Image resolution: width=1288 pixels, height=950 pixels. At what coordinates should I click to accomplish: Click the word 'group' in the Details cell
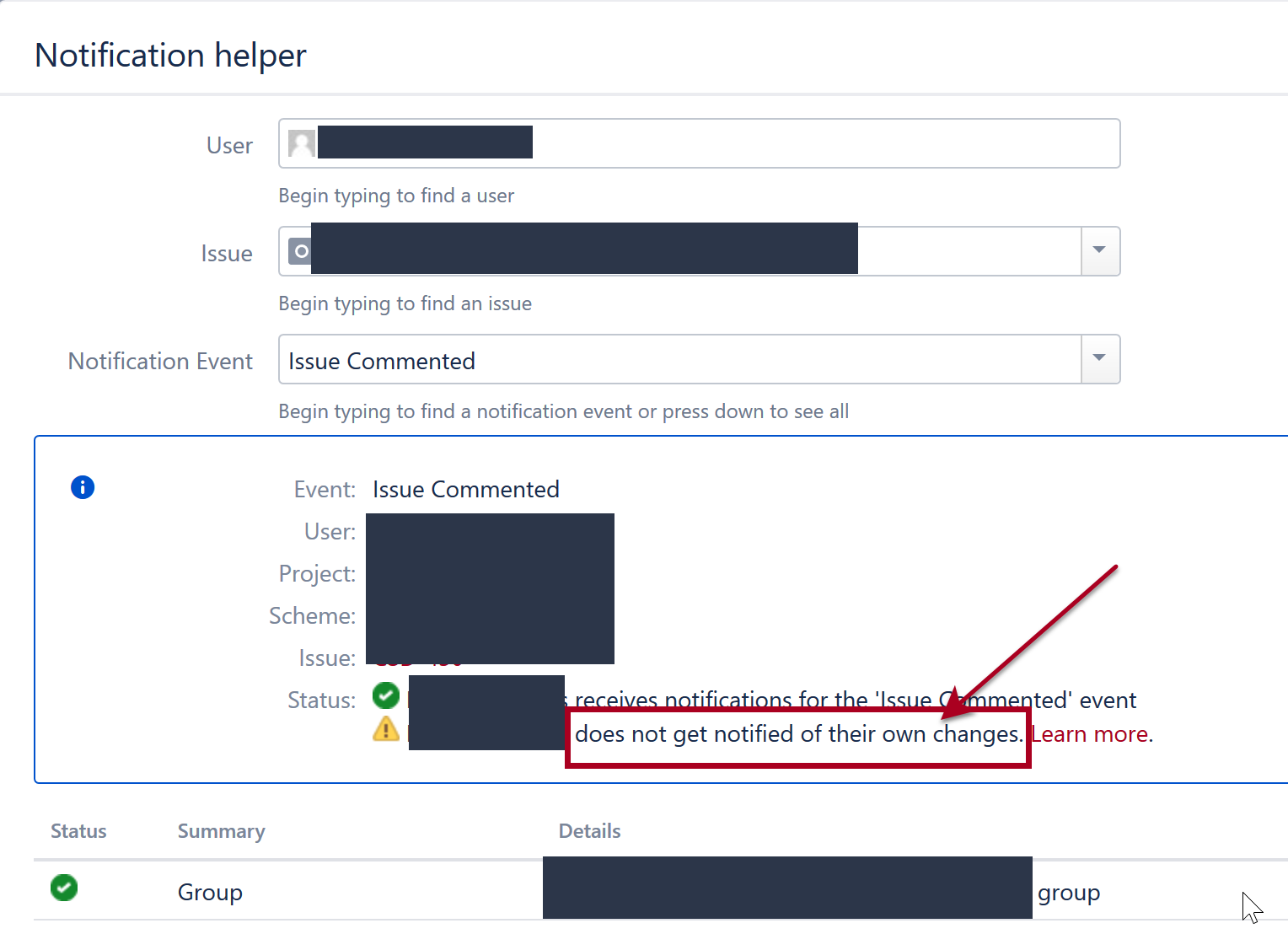click(1069, 893)
